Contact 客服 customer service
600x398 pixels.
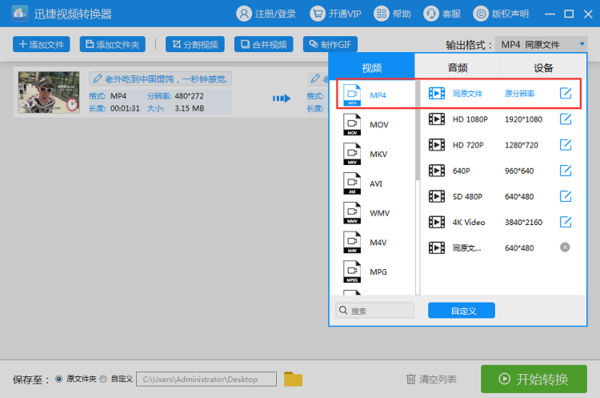[442, 14]
